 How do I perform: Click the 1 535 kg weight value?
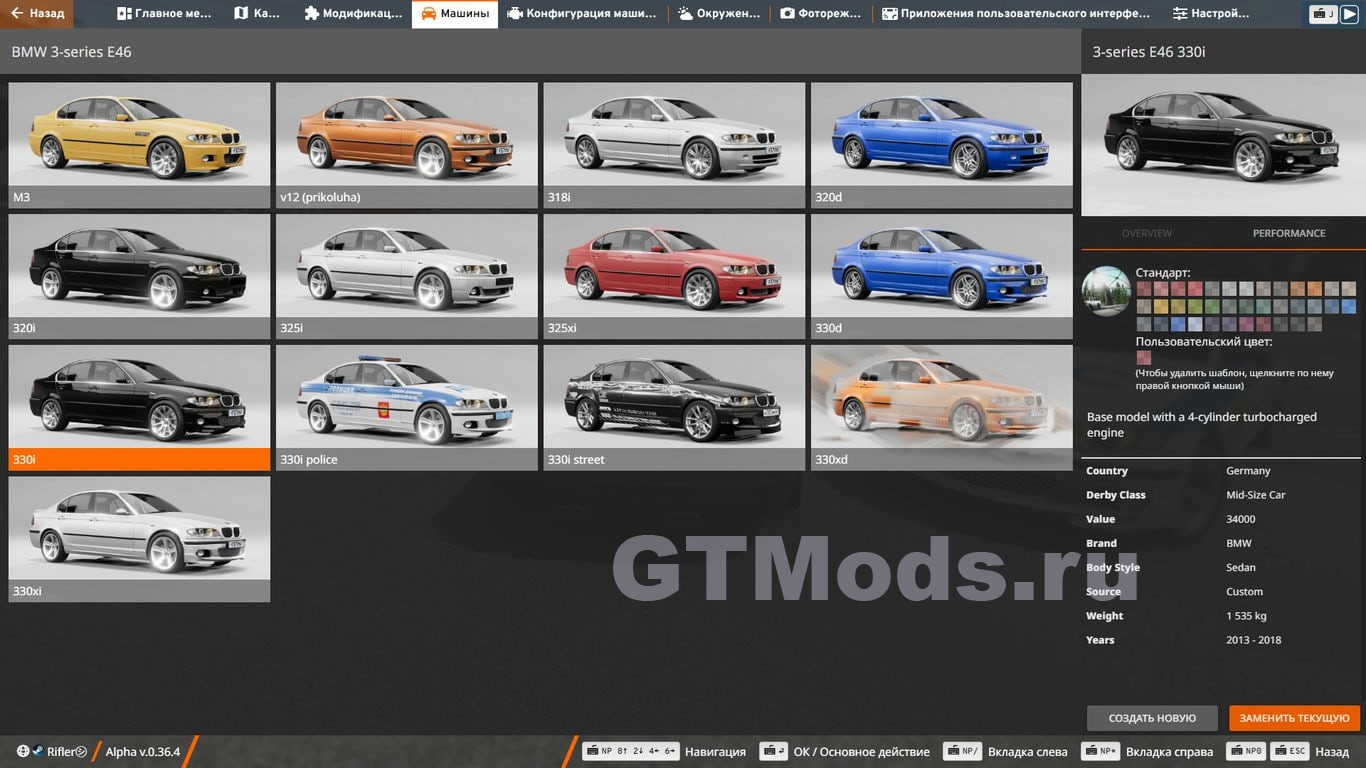(1246, 616)
